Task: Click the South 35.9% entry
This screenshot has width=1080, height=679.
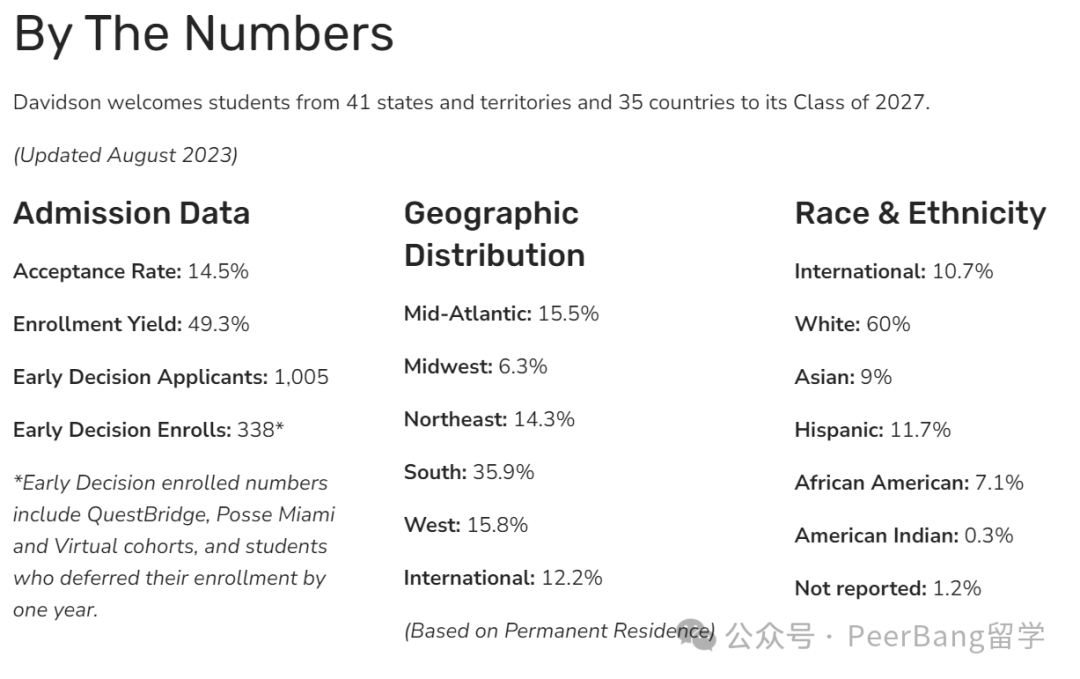Action: point(469,472)
